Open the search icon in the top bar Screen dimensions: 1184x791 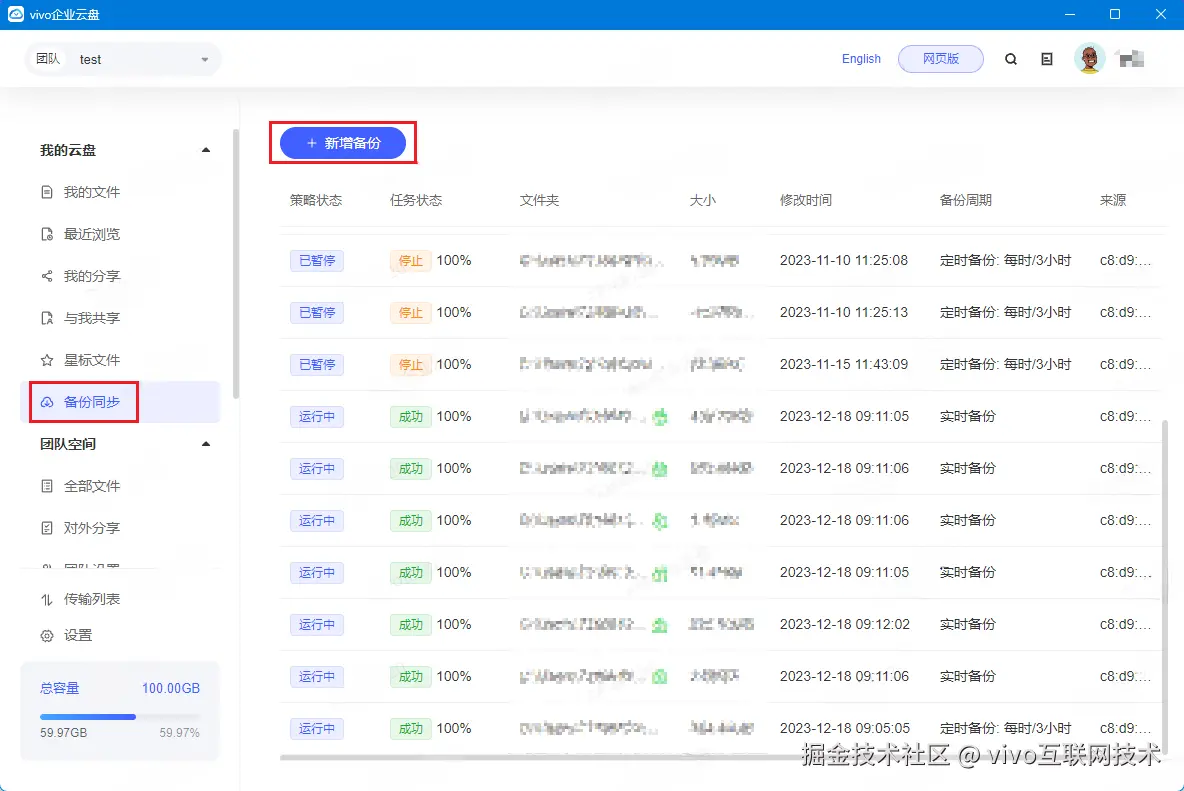(x=1010, y=58)
